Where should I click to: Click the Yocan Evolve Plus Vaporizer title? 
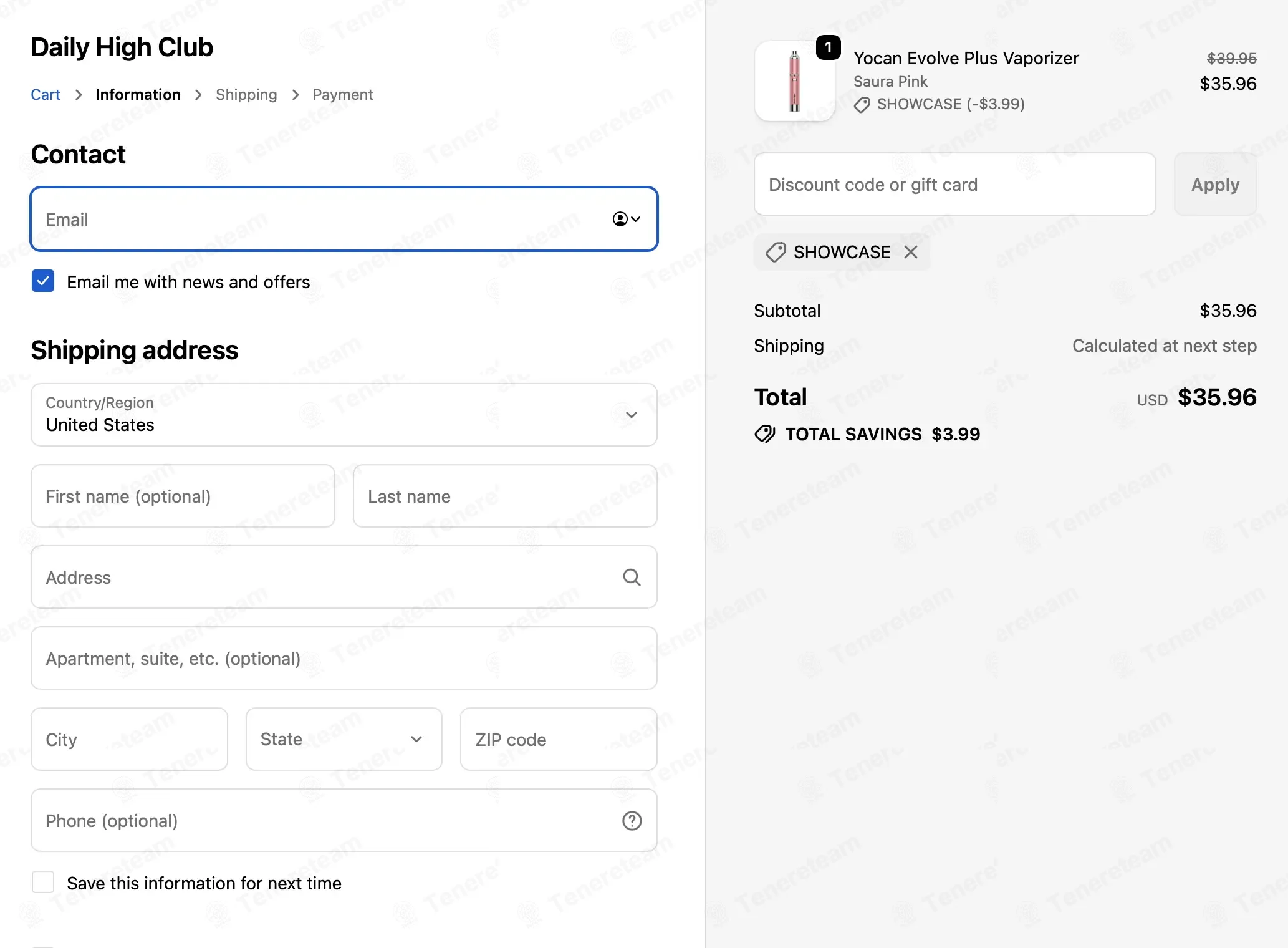click(966, 58)
